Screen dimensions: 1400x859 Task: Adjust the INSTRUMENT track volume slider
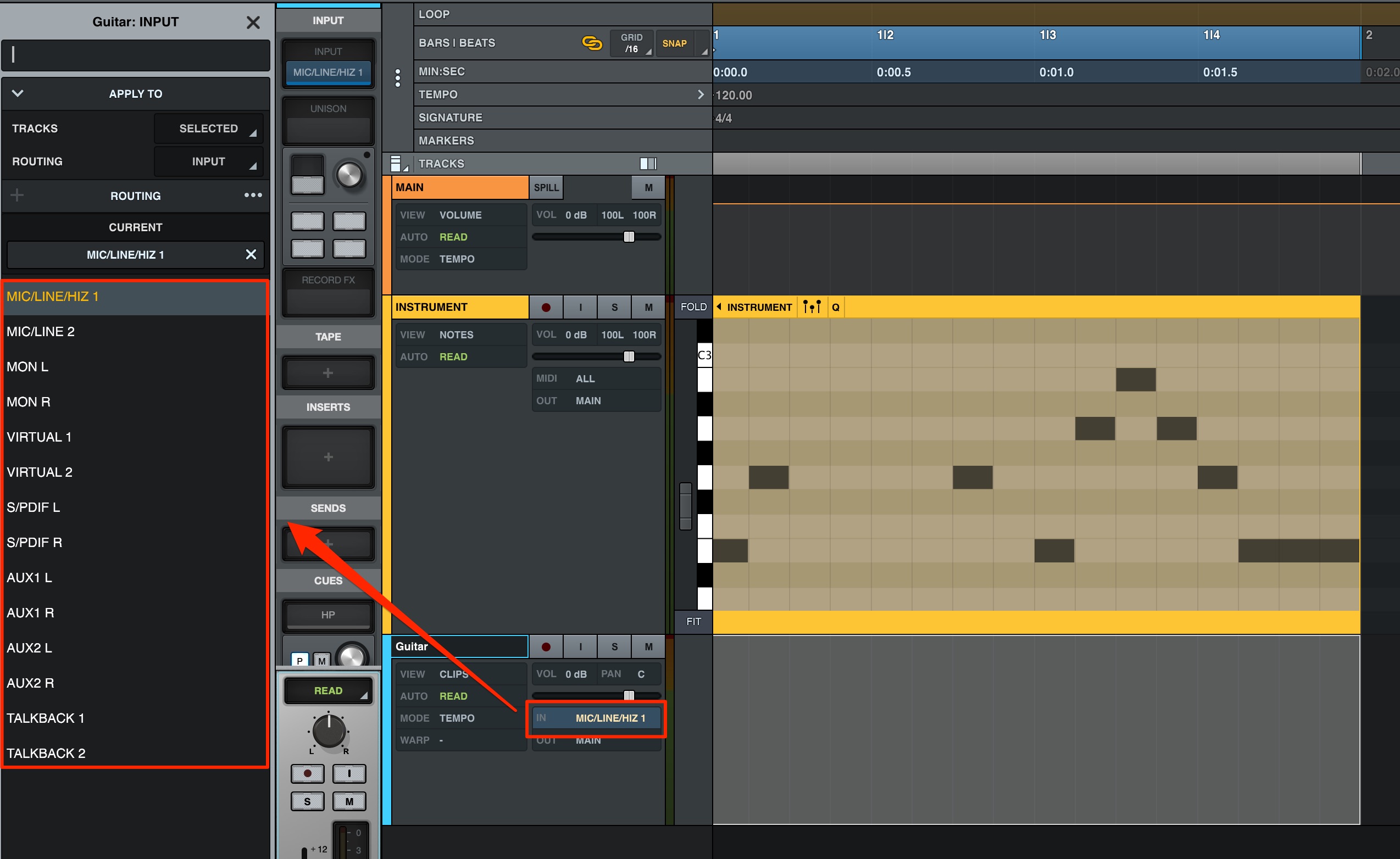pos(629,356)
